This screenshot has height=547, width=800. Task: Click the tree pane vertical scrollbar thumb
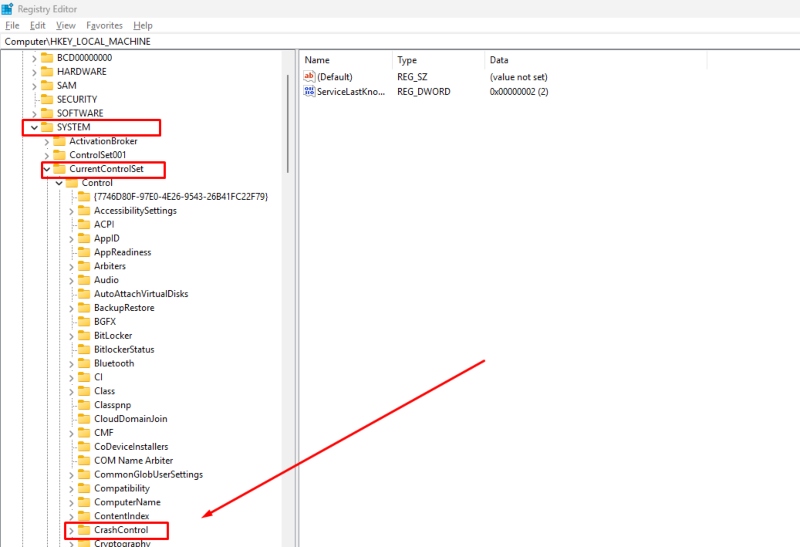click(288, 122)
